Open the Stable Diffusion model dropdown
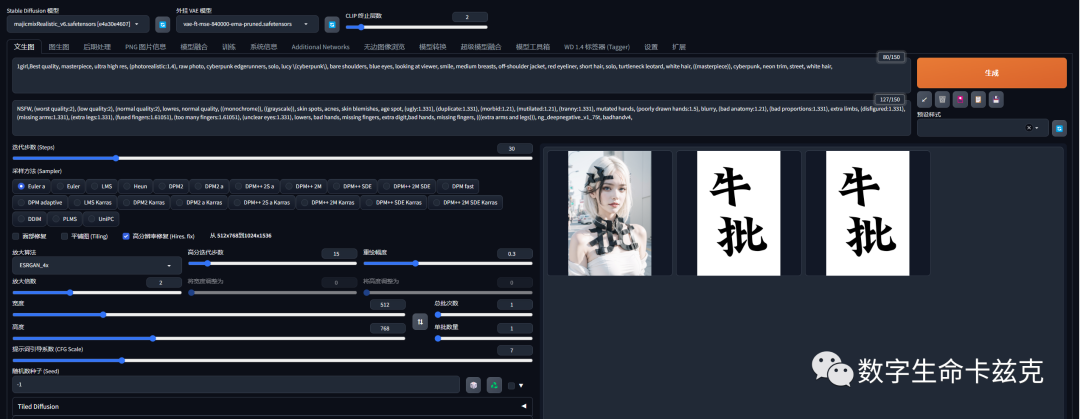 78,24
